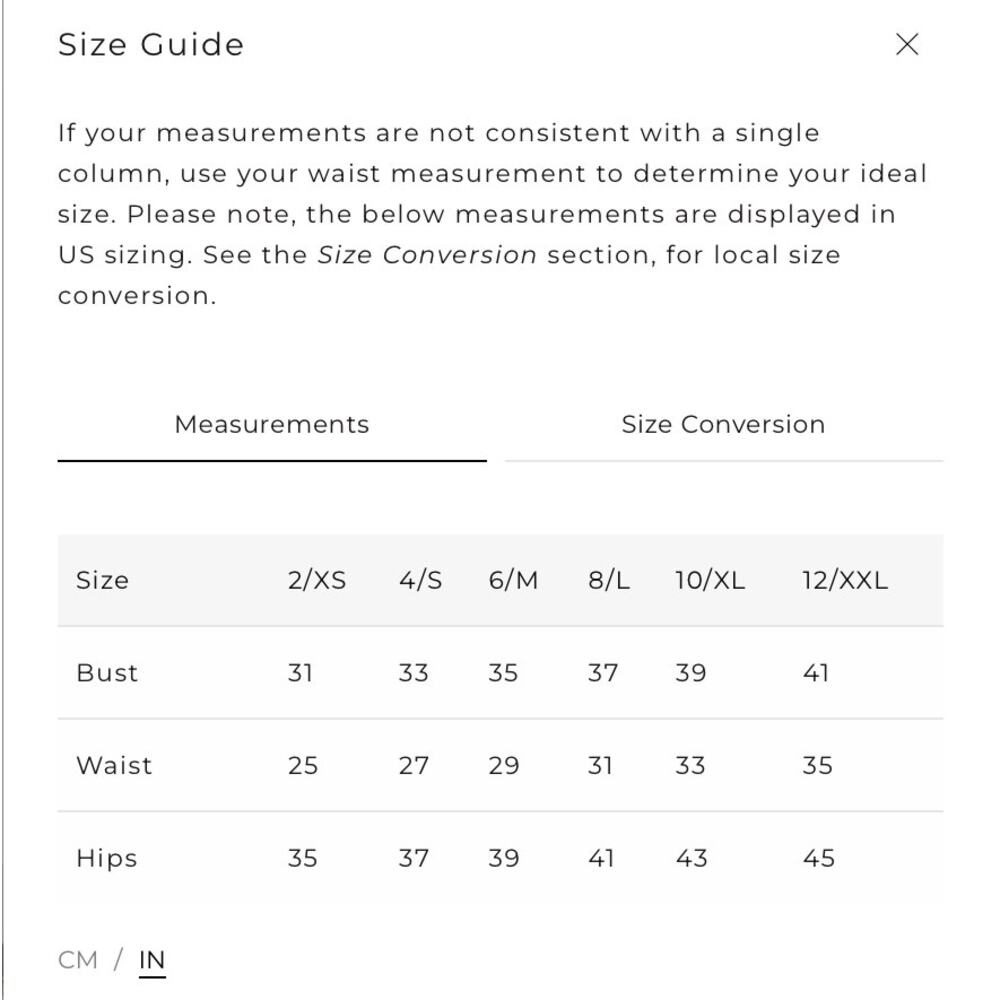Click the Bust row label

[107, 673]
